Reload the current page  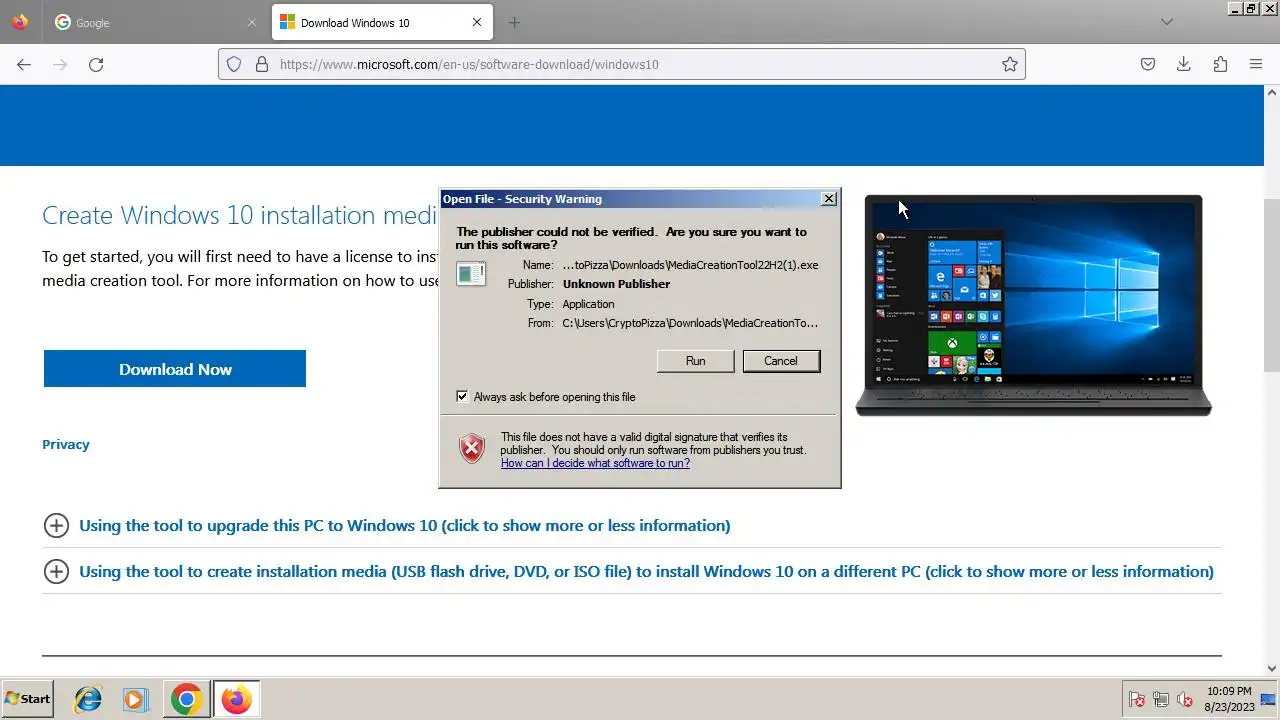point(96,64)
